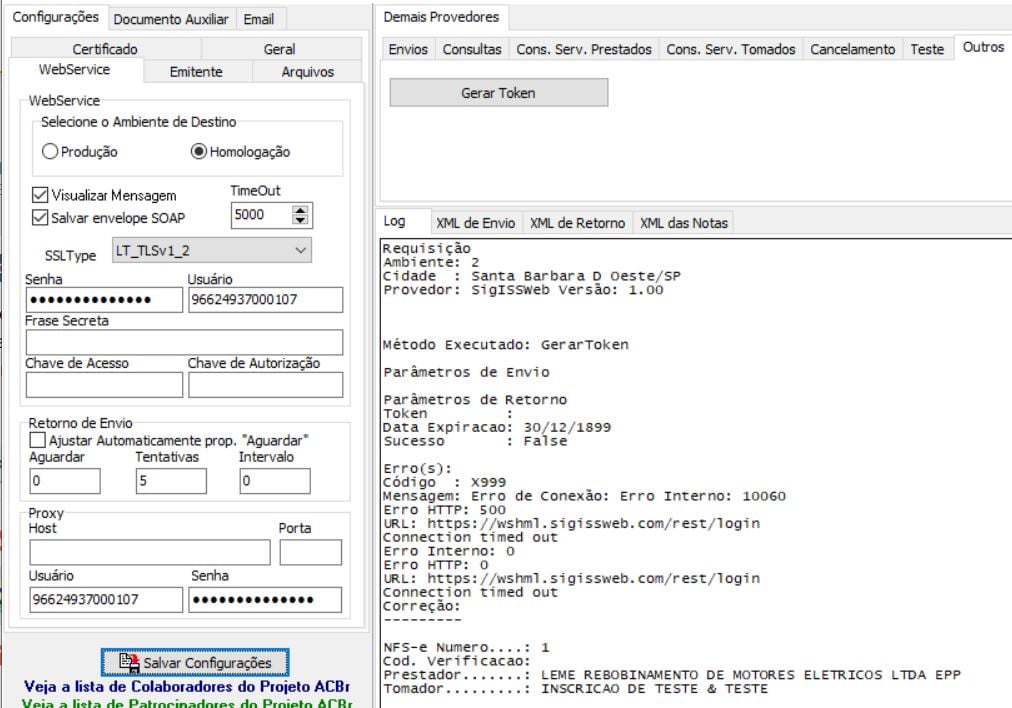This screenshot has width=1012, height=708.
Task: Select the Produção radio button
Action: [x=50, y=152]
